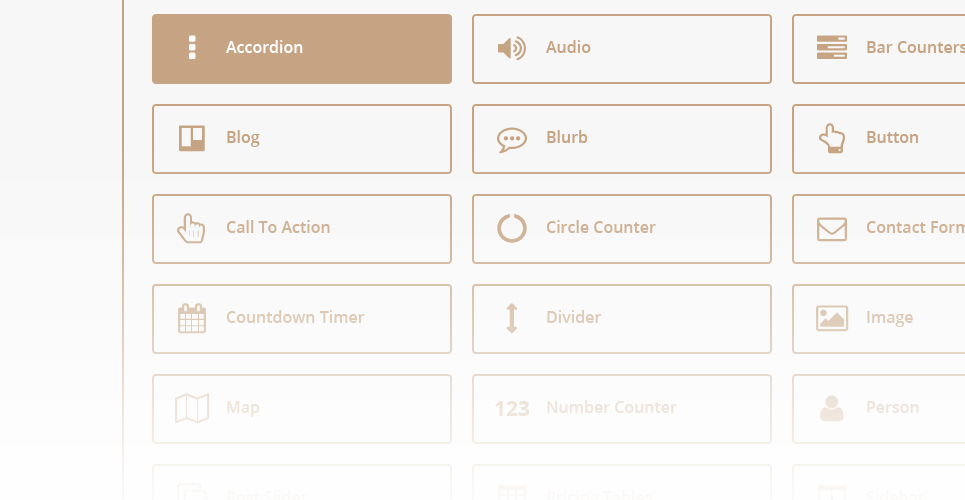
Task: Click the Blurb speech bubble icon
Action: pos(512,140)
